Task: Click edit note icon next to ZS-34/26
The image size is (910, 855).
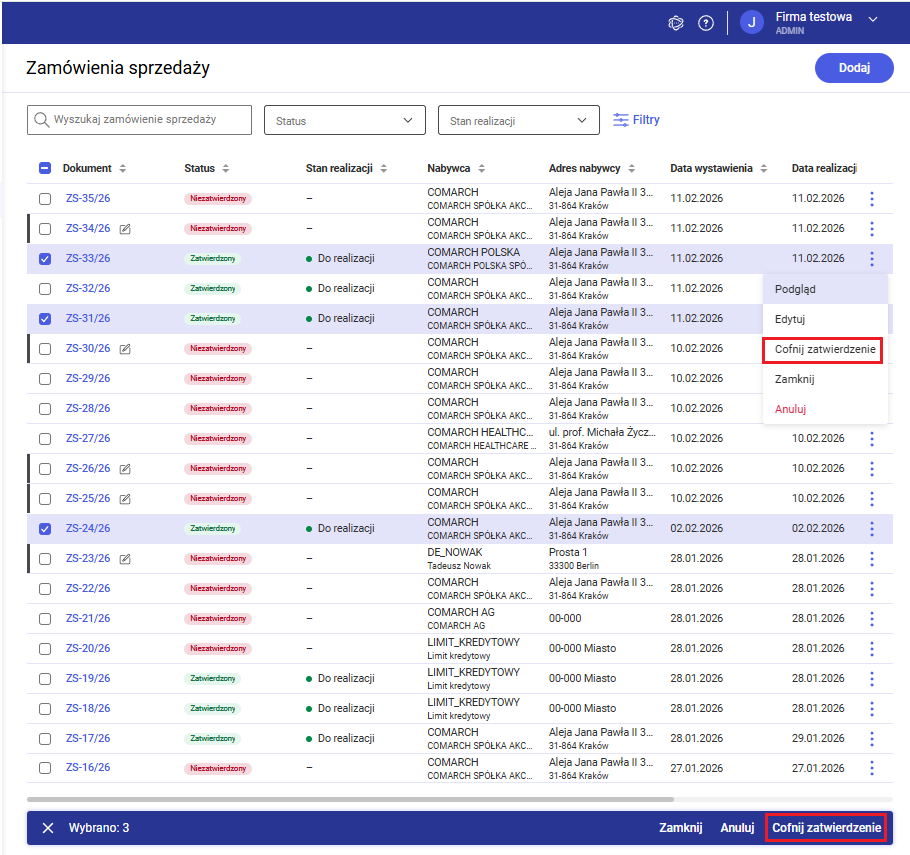Action: pos(125,229)
